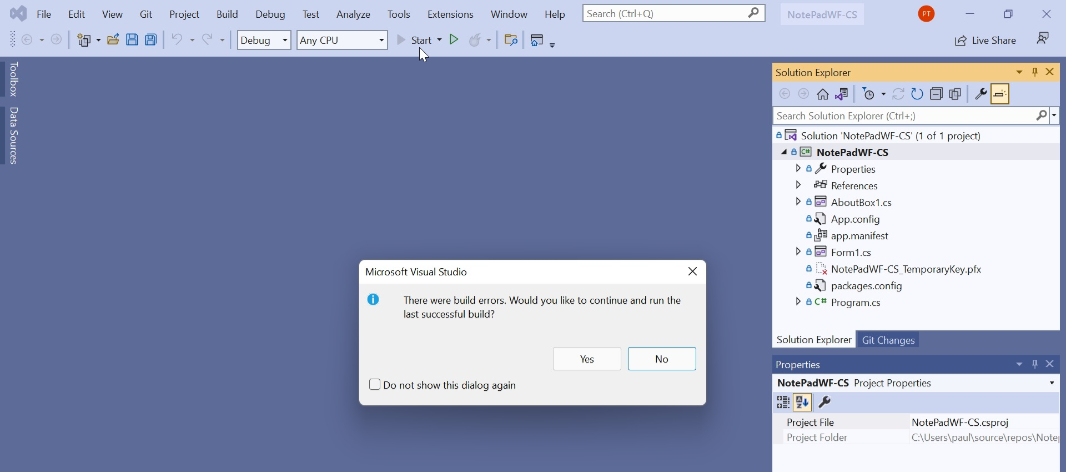Screen dimensions: 1066x472
Task: Click the Solution Explorer search magnifier icon
Action: pyautogui.click(x=1041, y=116)
